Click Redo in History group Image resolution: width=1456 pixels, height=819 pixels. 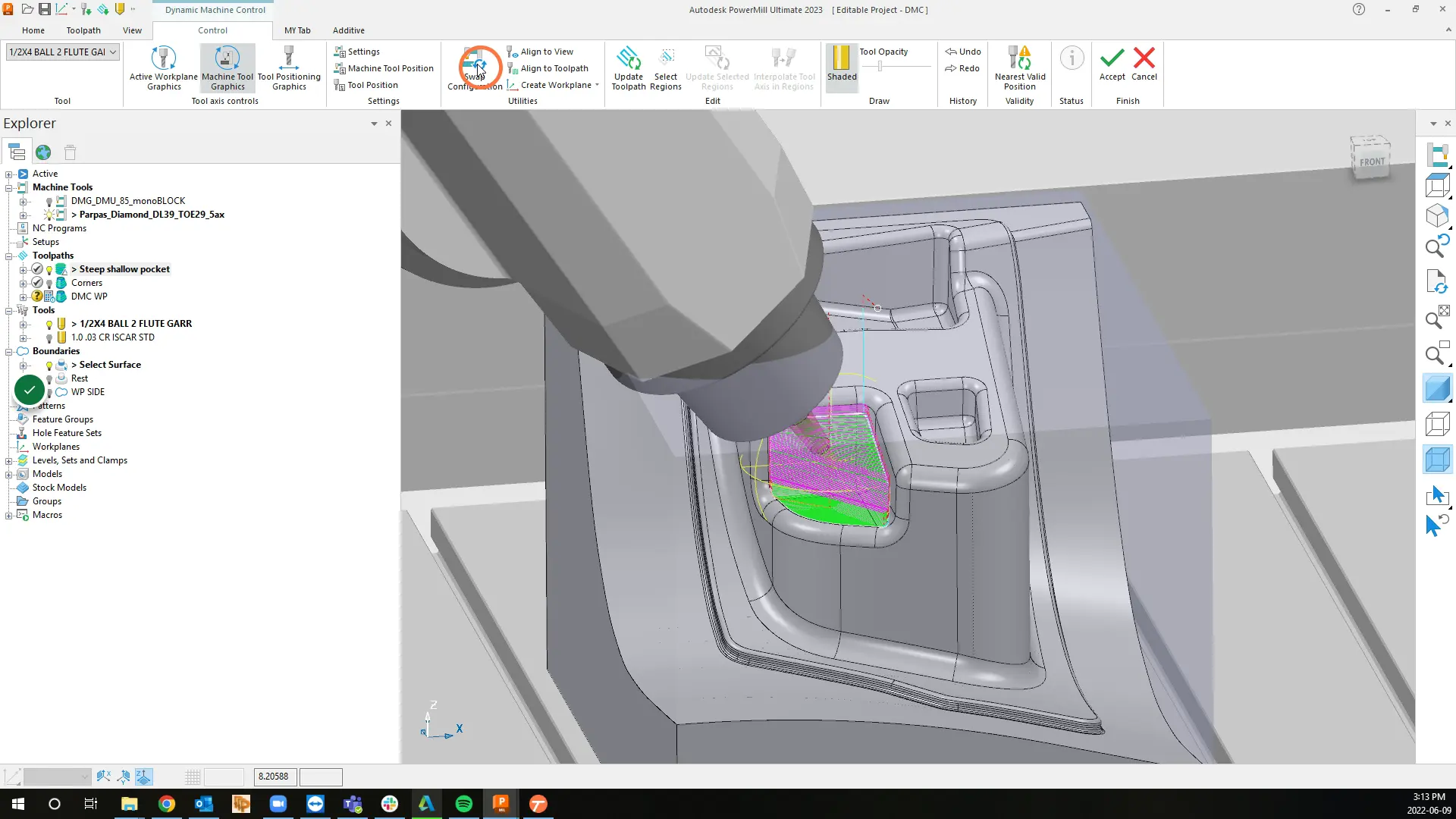click(x=962, y=68)
